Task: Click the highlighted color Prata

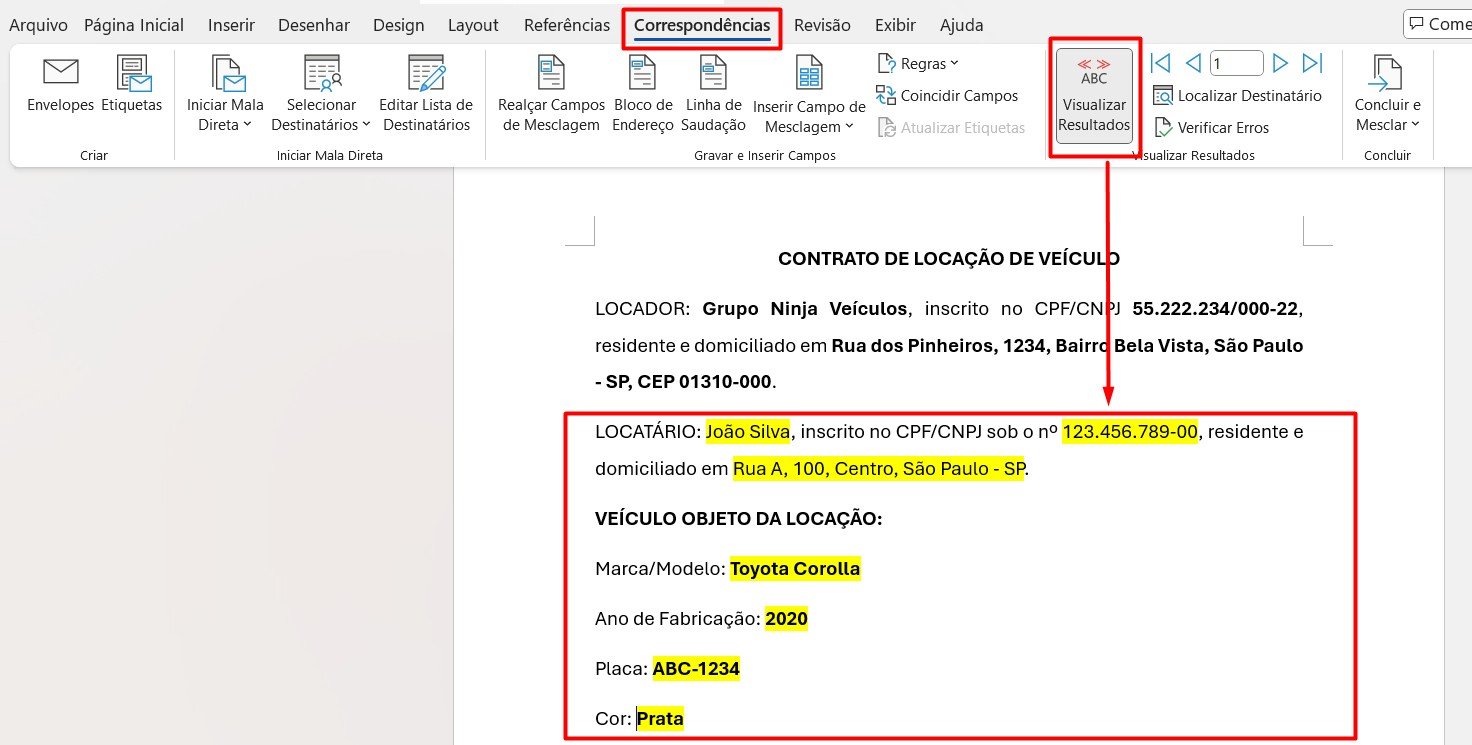Action: (660, 719)
